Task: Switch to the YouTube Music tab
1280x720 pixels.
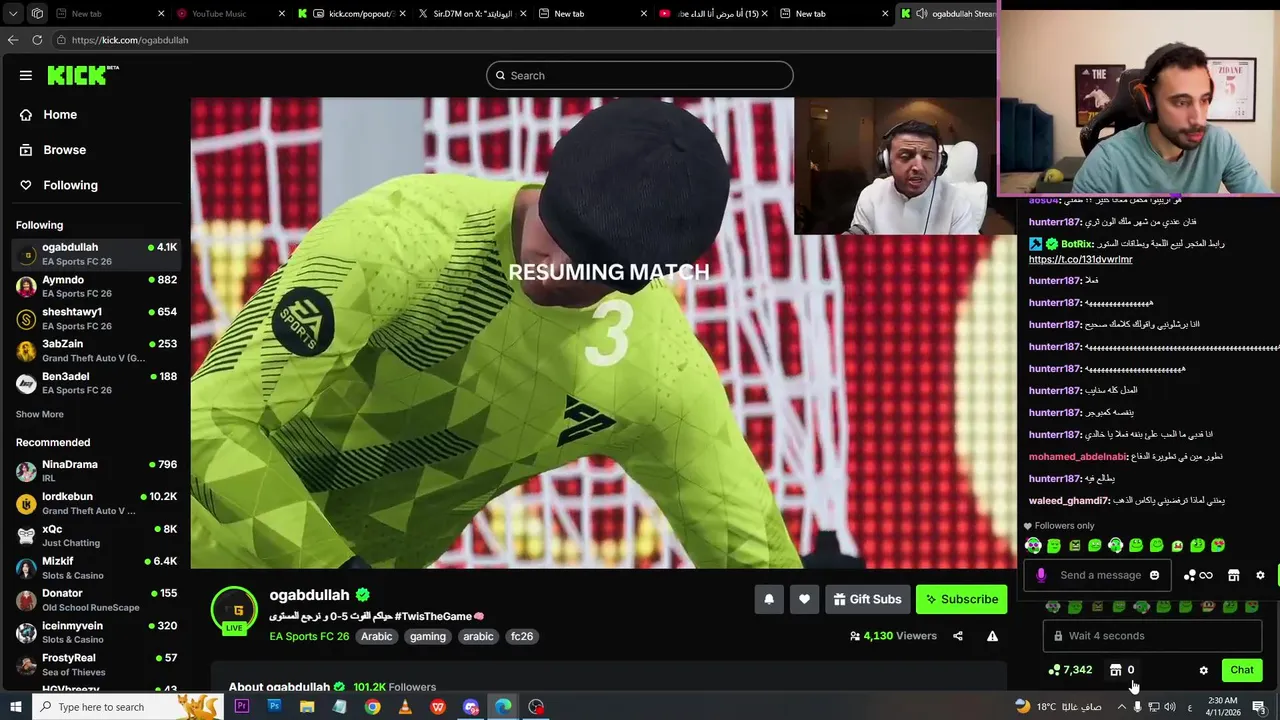Action: pyautogui.click(x=229, y=13)
